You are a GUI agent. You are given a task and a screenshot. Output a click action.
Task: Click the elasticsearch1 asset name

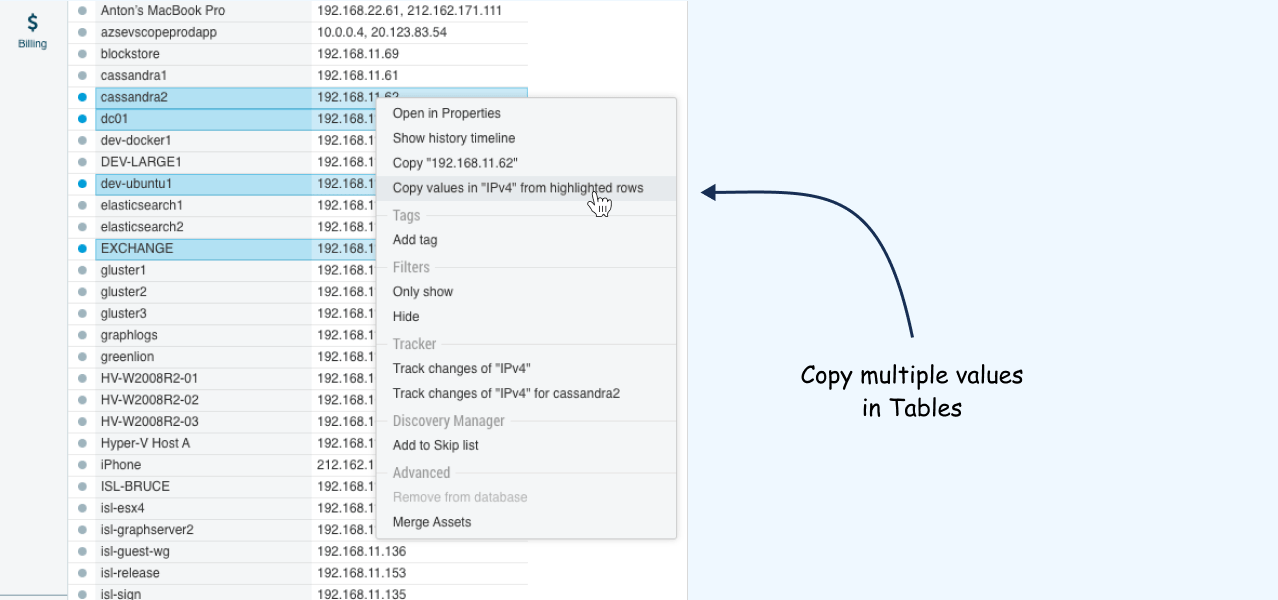pos(142,205)
